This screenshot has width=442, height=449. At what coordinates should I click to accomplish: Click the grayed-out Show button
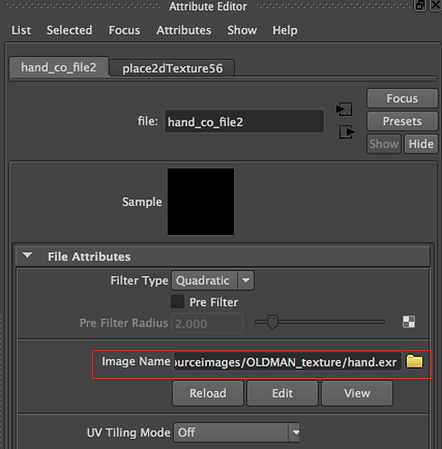(x=384, y=144)
